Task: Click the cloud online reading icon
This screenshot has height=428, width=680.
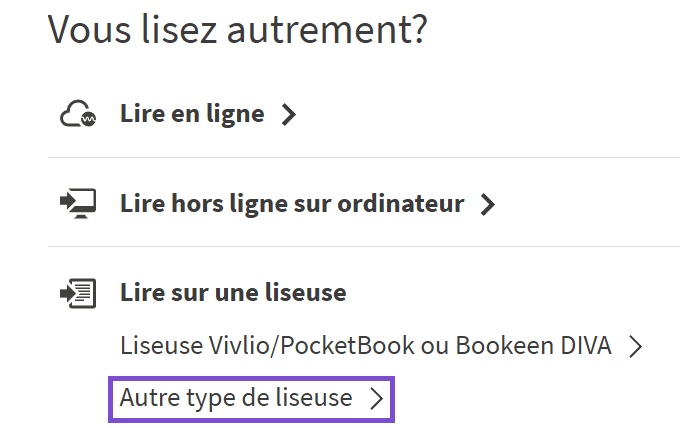Action: pos(78,115)
